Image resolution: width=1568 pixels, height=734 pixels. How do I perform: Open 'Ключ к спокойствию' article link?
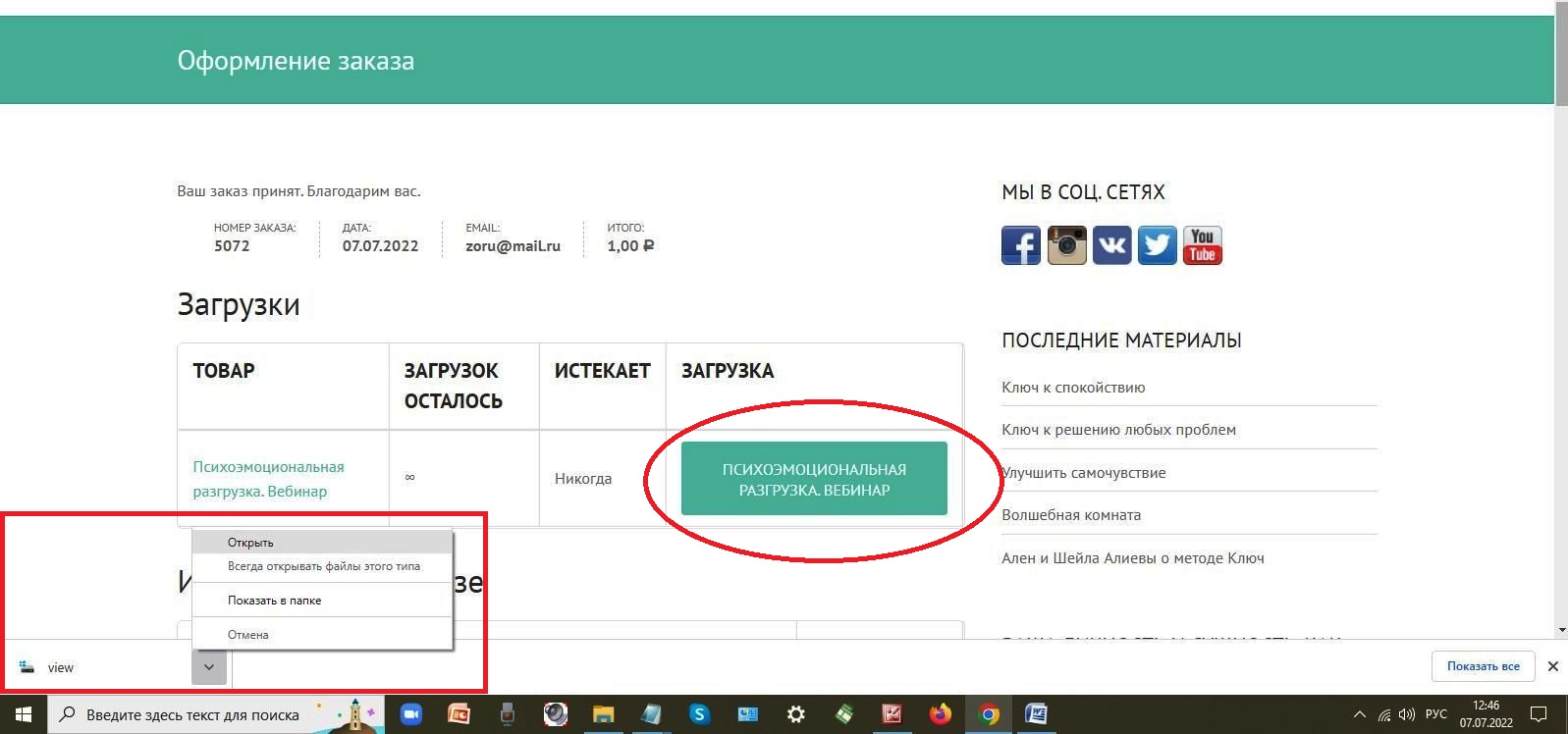1073,388
